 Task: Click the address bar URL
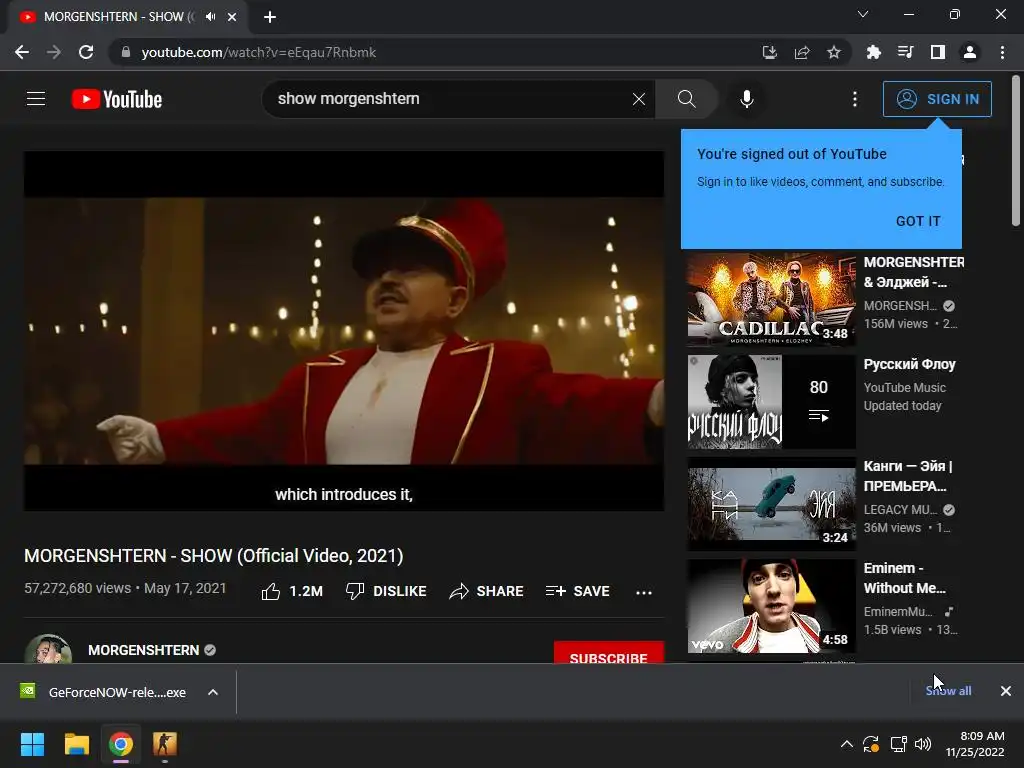tap(259, 52)
